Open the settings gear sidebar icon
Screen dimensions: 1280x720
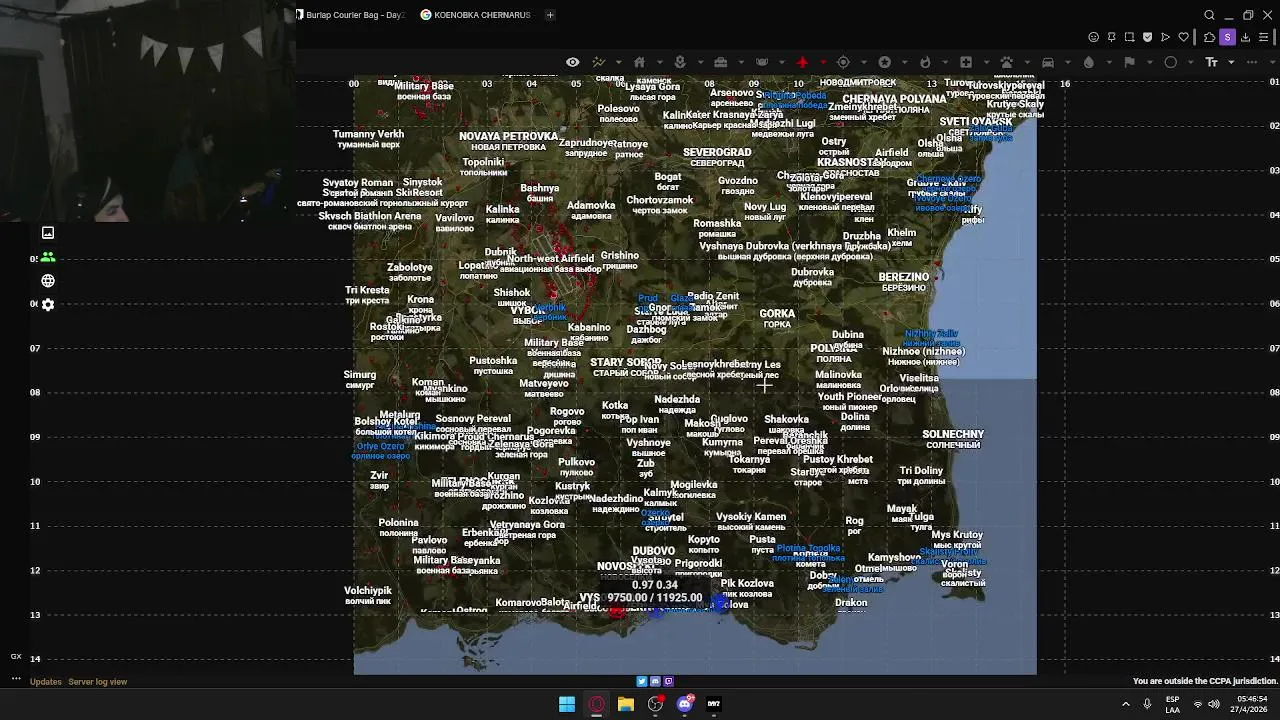coord(48,305)
